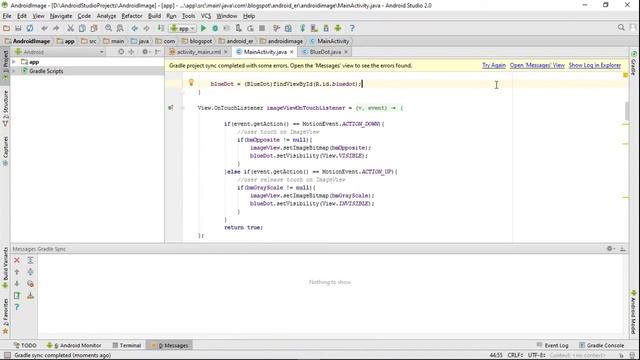Screen dimensions: 640x360
Task: Click the Previous Message up arrow
Action: point(17,272)
